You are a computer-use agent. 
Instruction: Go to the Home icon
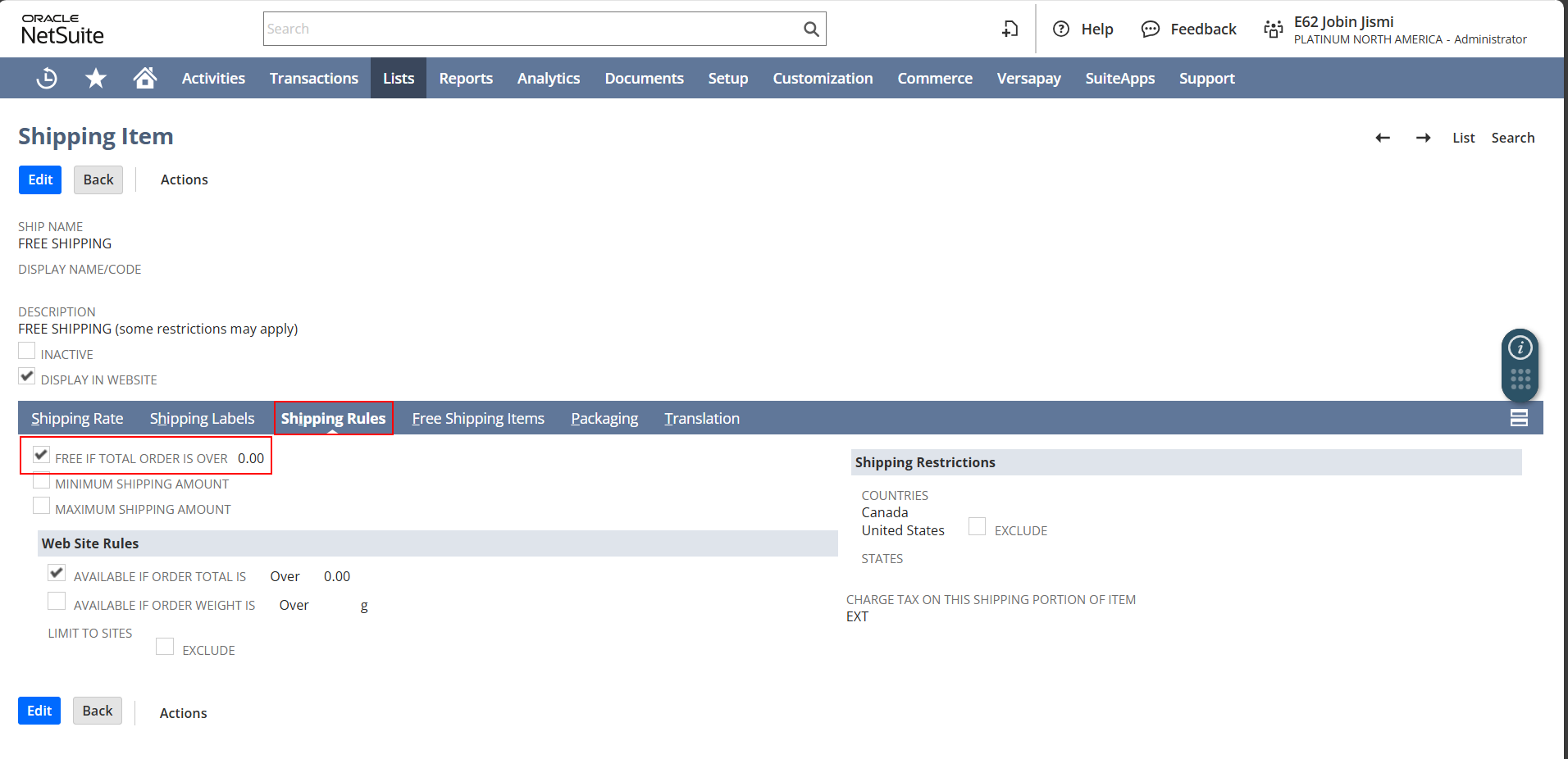pos(145,78)
